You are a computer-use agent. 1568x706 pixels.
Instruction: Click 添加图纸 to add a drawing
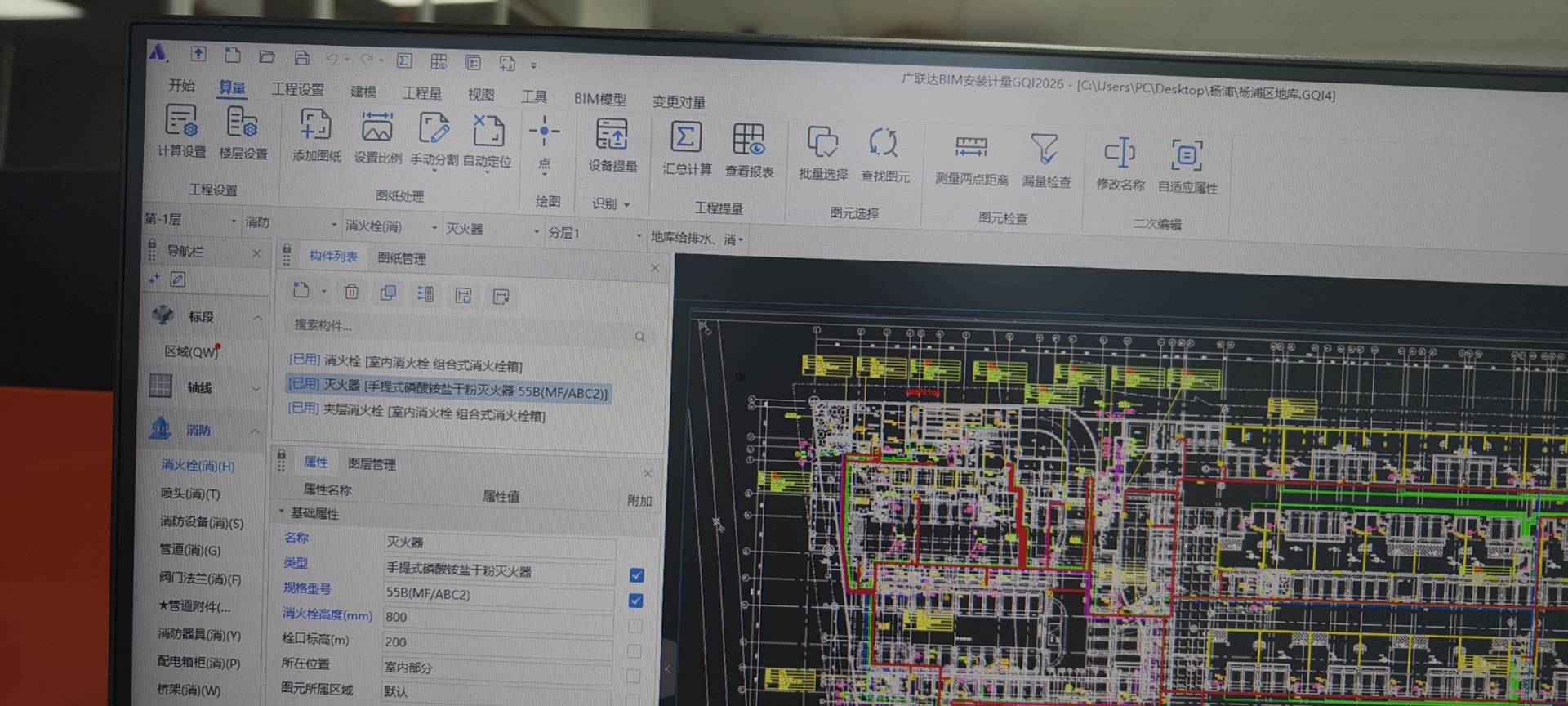[316, 136]
